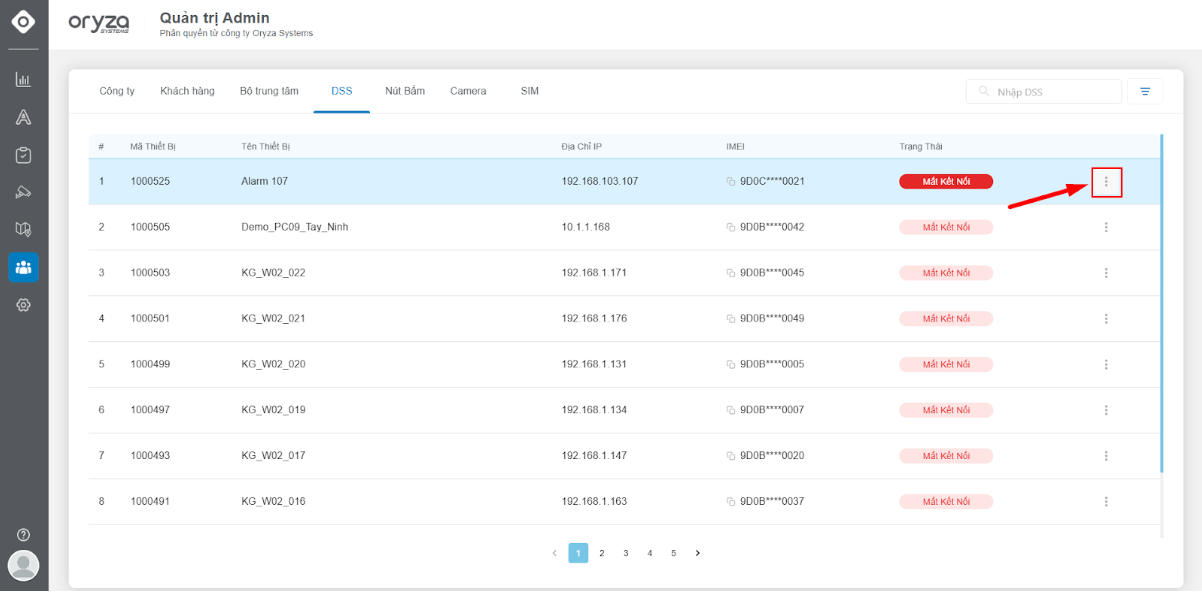Click the Mã Thiết Bị column header
The height and width of the screenshot is (593, 1202).
point(153,147)
